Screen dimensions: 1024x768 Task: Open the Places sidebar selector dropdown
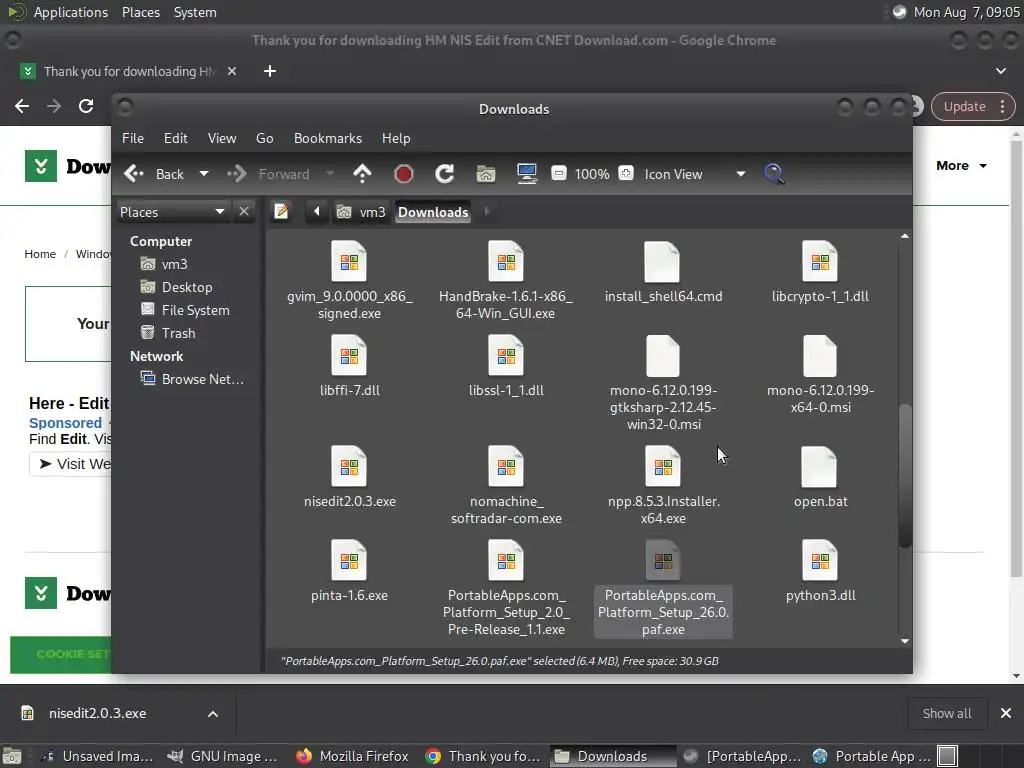pyautogui.click(x=173, y=212)
